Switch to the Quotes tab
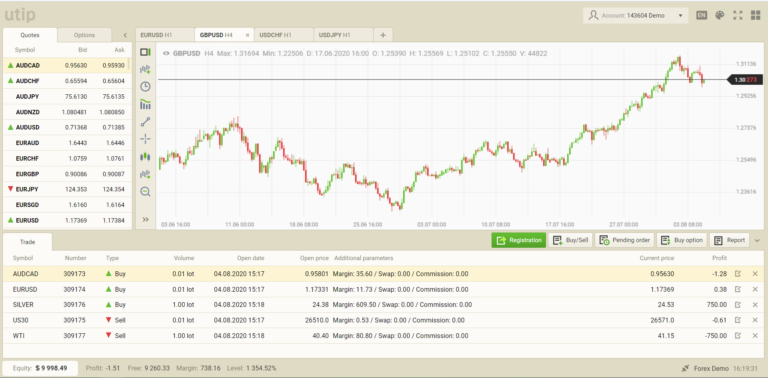Image resolution: width=768 pixels, height=378 pixels. tap(30, 35)
